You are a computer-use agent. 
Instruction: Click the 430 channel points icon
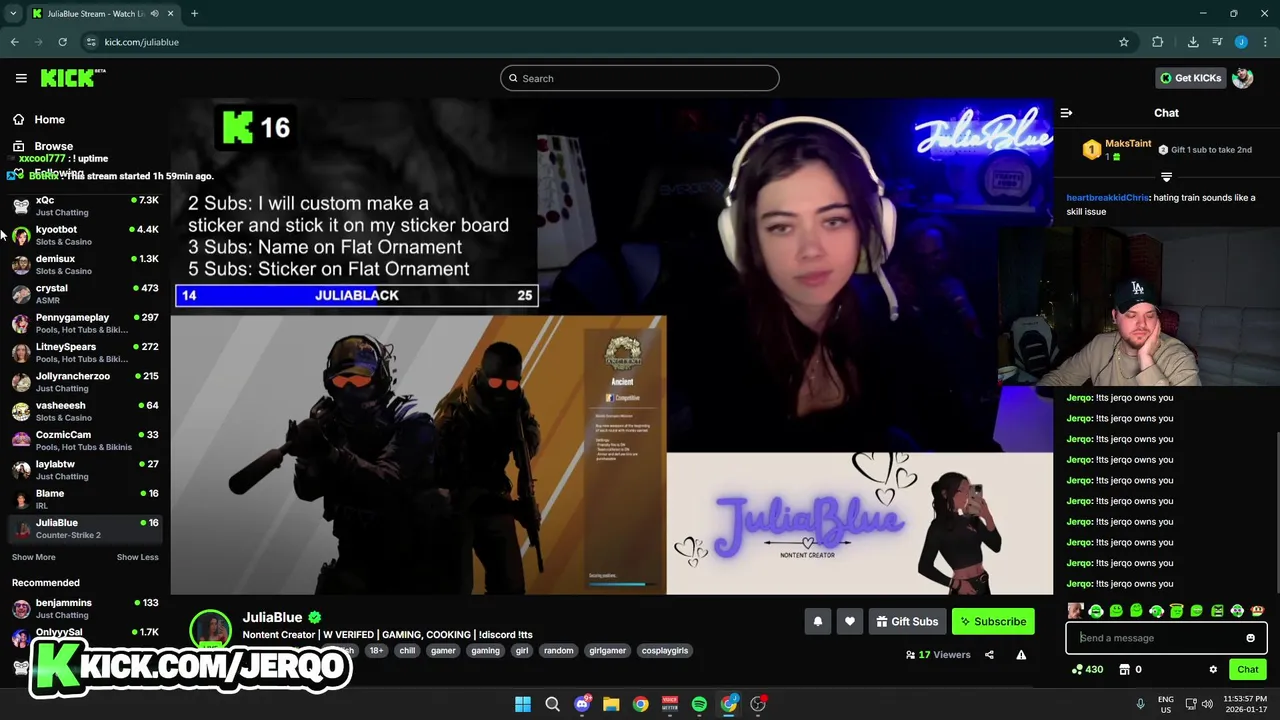click(1078, 670)
